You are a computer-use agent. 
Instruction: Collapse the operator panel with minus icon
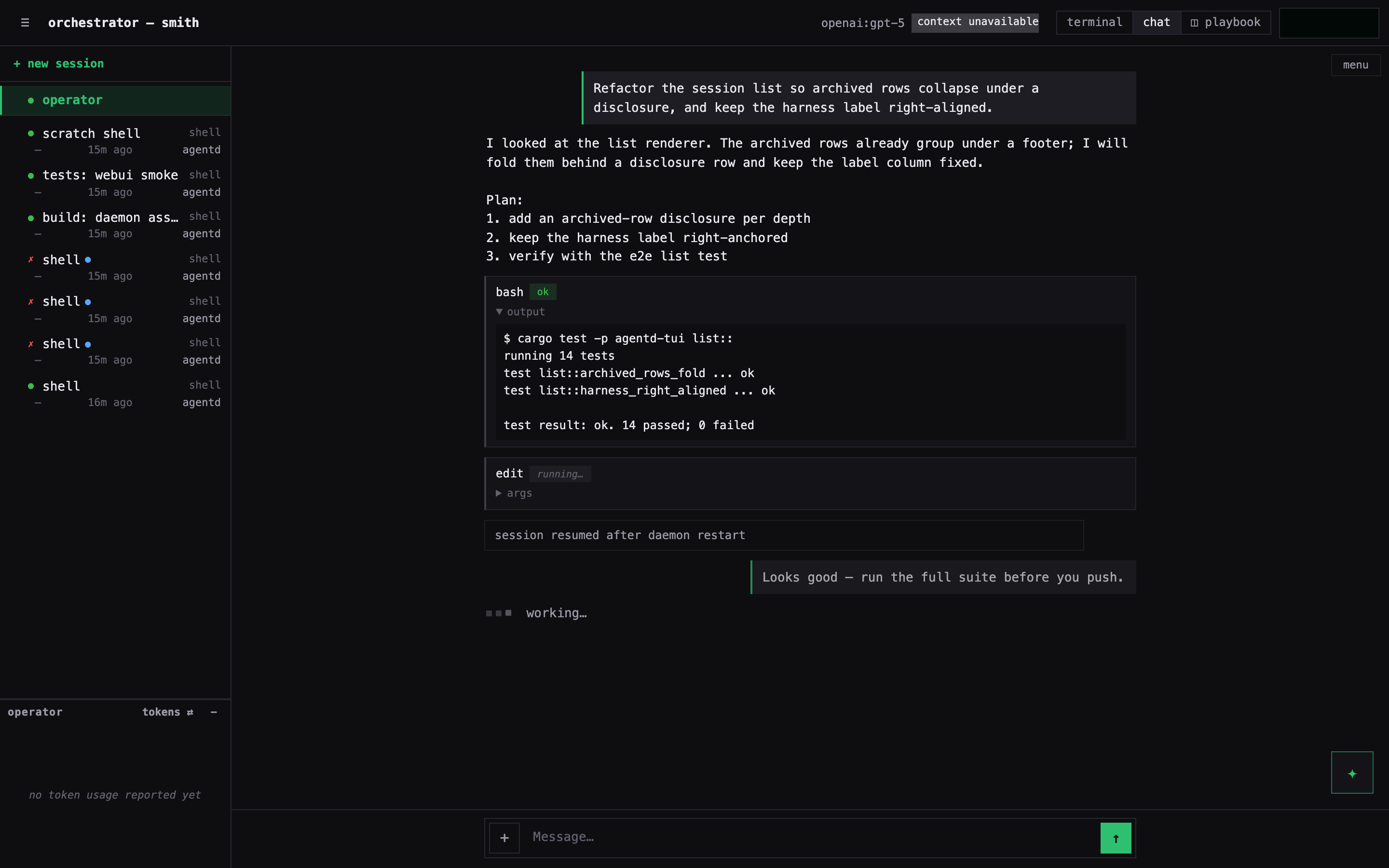(214, 712)
